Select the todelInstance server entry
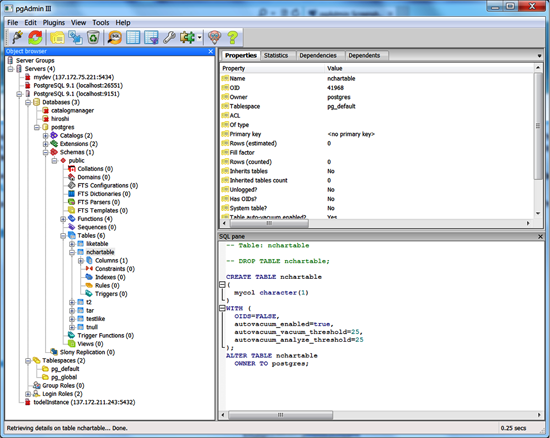550x438 pixels. pos(84,402)
